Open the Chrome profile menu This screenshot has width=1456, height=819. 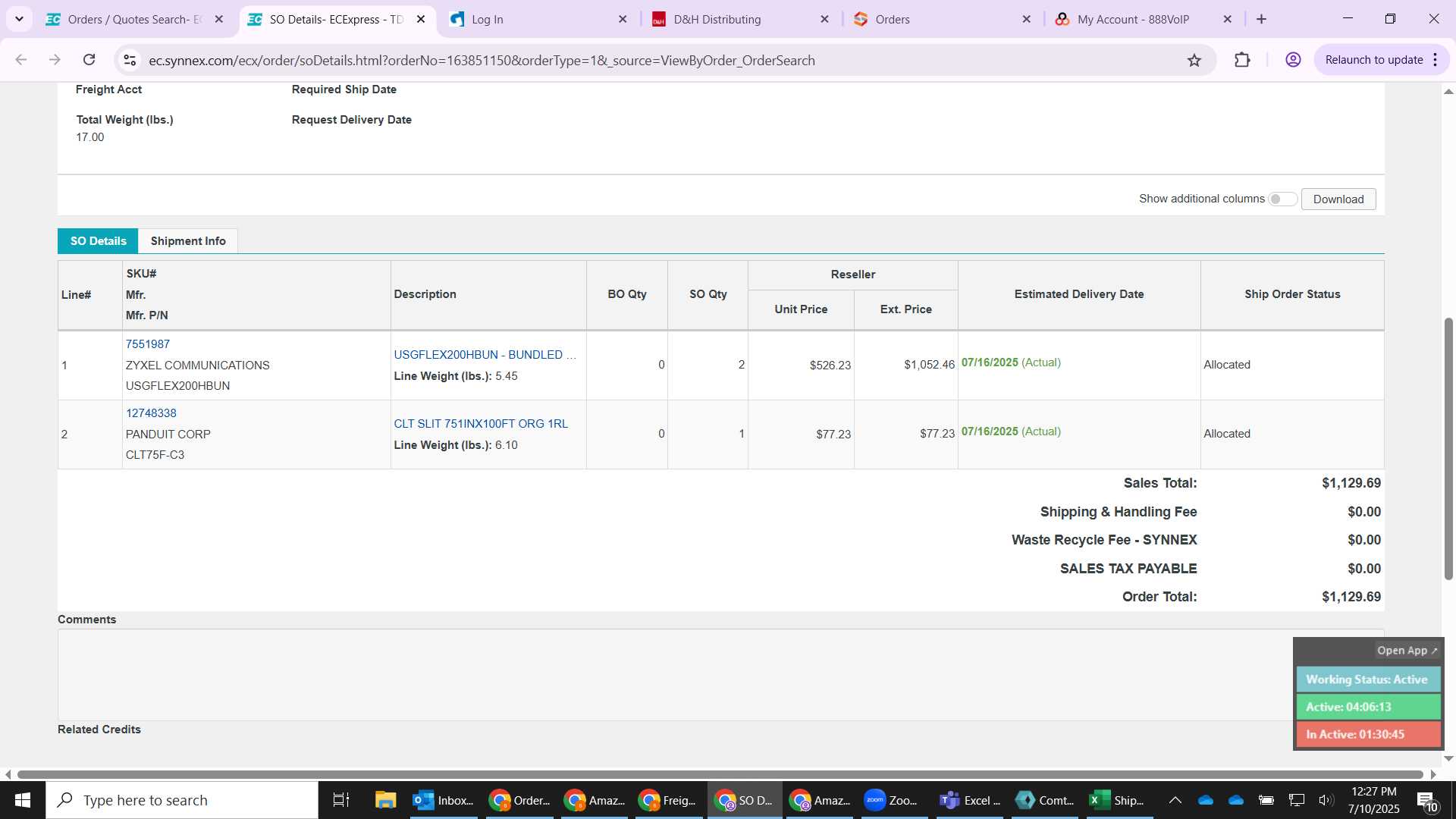coord(1293,60)
